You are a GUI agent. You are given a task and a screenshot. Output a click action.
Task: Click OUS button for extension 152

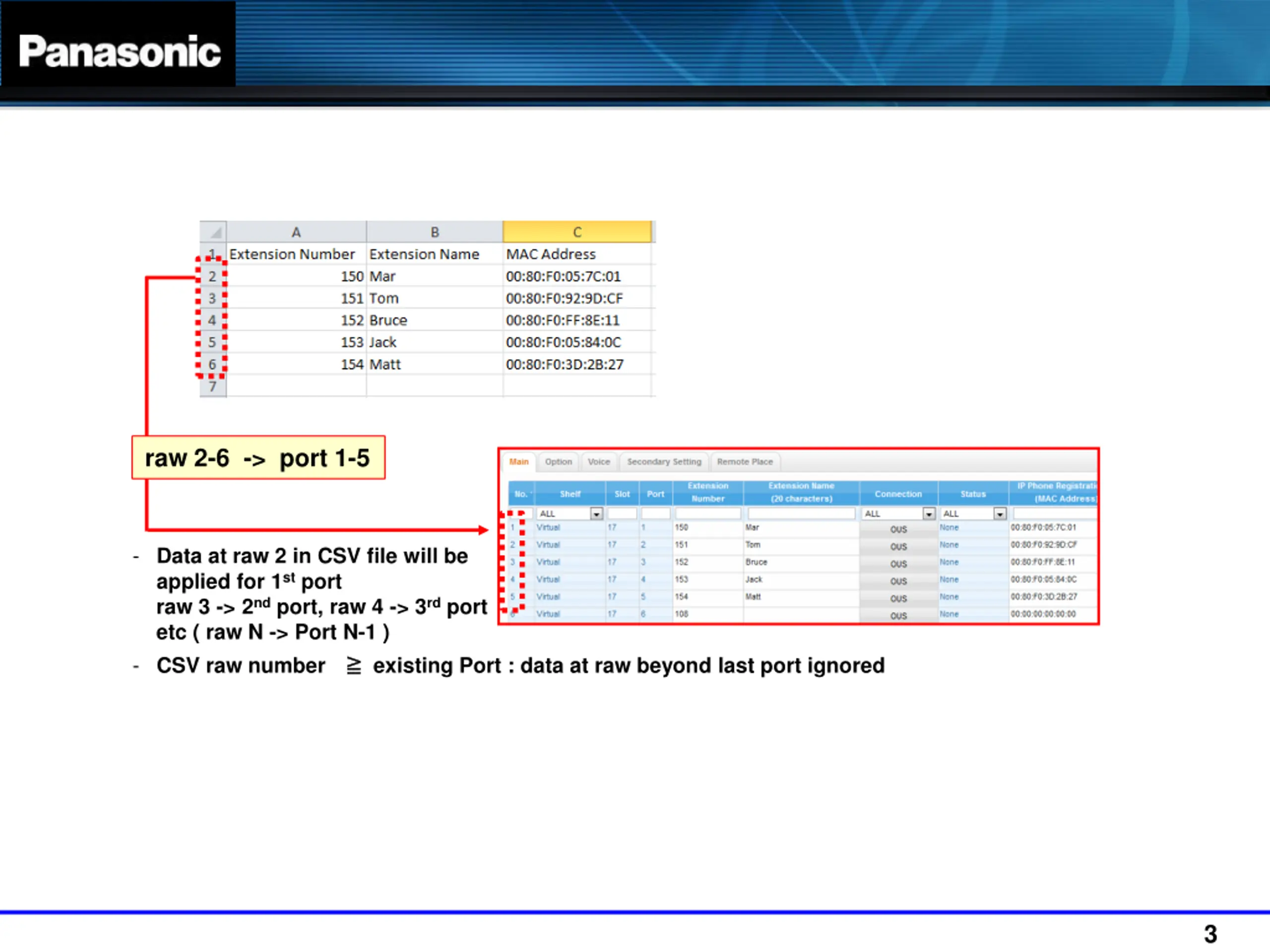tap(898, 564)
